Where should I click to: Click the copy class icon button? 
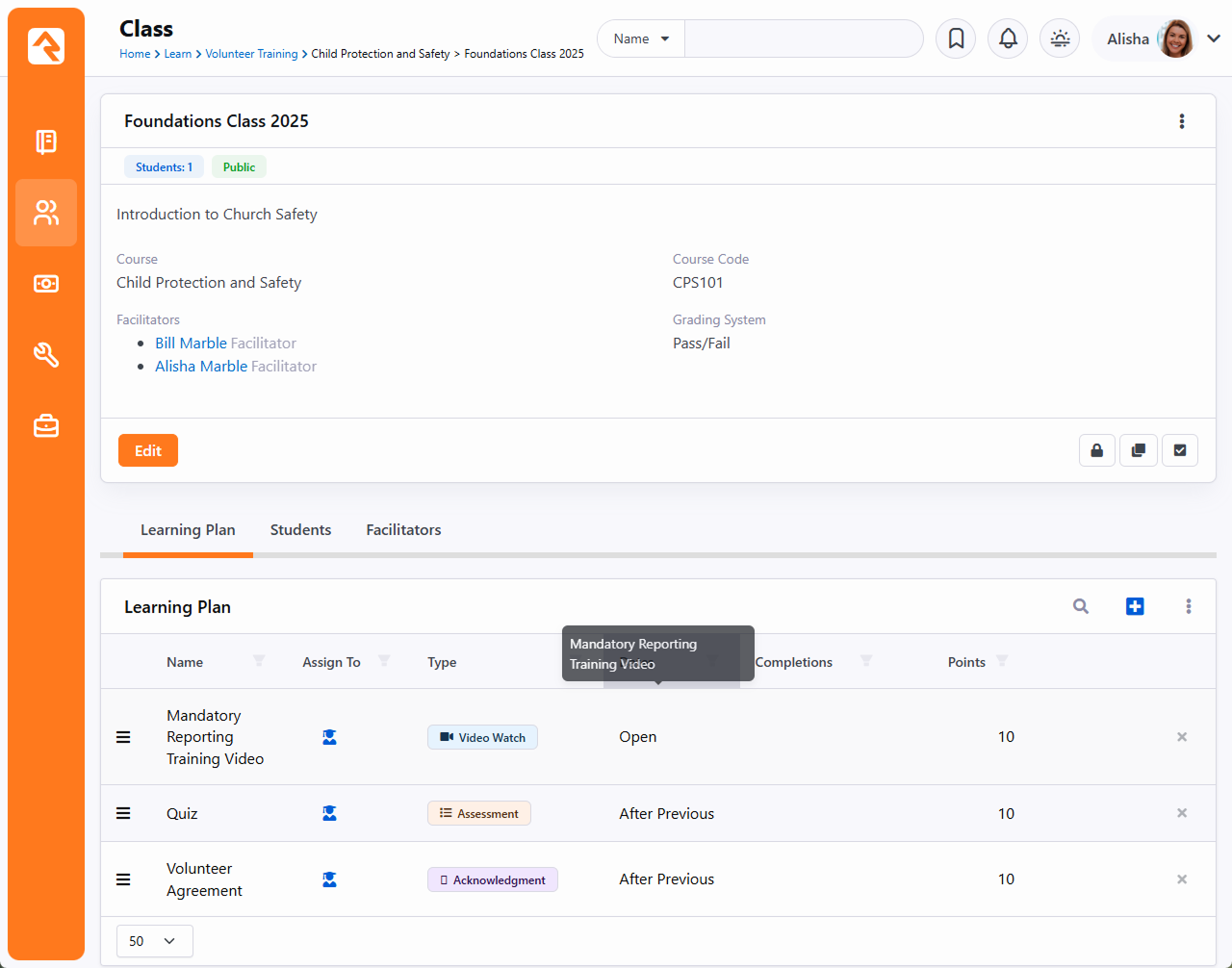(x=1138, y=450)
